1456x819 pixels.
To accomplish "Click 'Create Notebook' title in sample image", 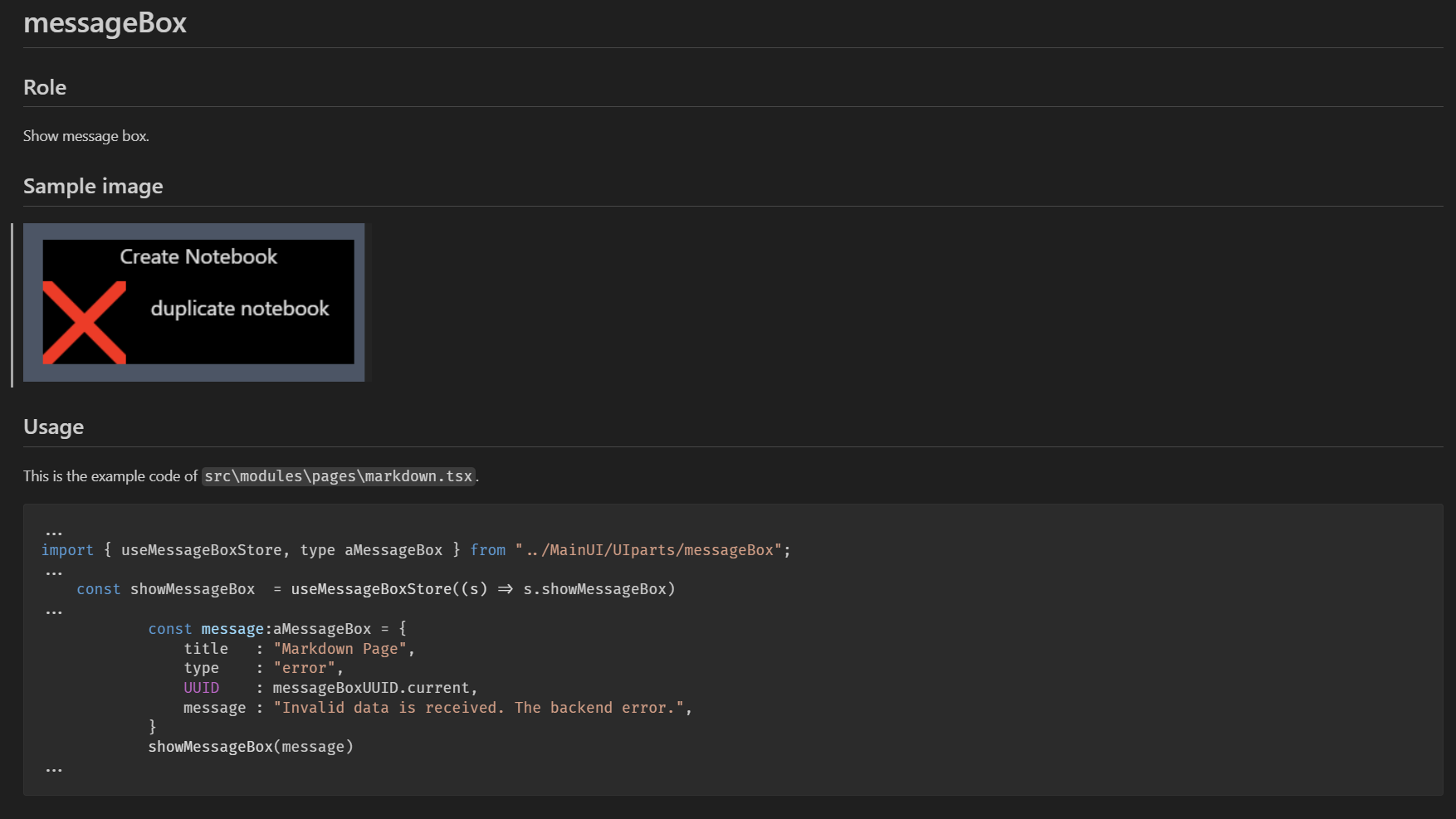I will click(198, 257).
